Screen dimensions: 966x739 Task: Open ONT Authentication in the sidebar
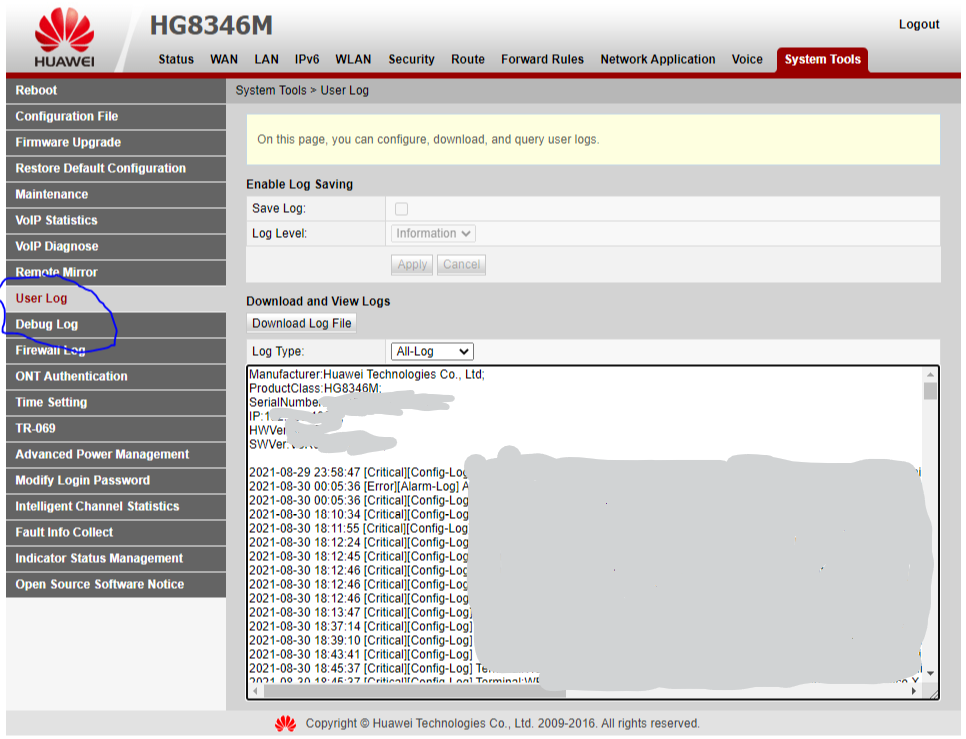[116, 376]
